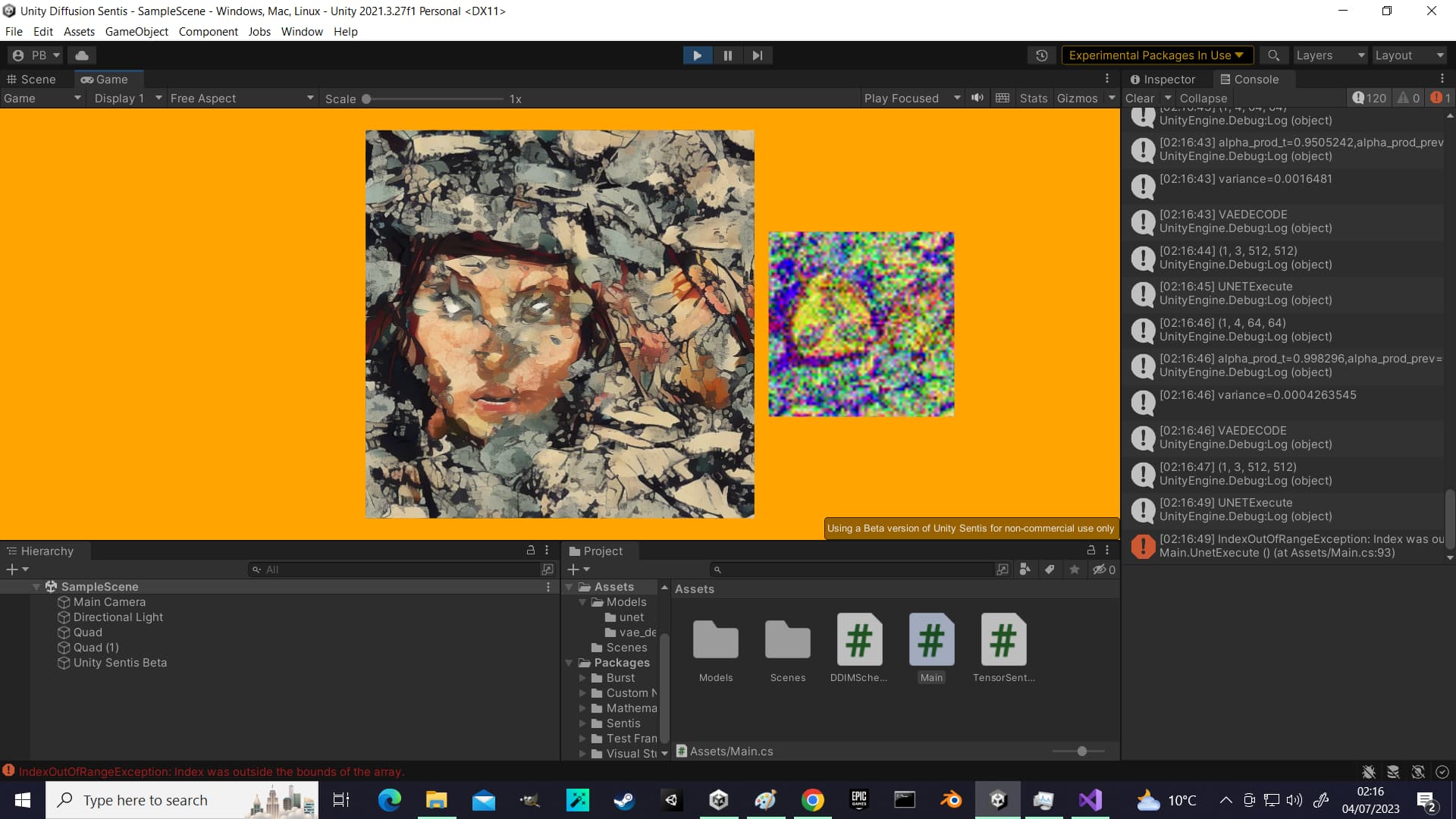Screen dimensions: 1456x819
Task: Click the Experimental Packages In Use button
Action: (1156, 55)
